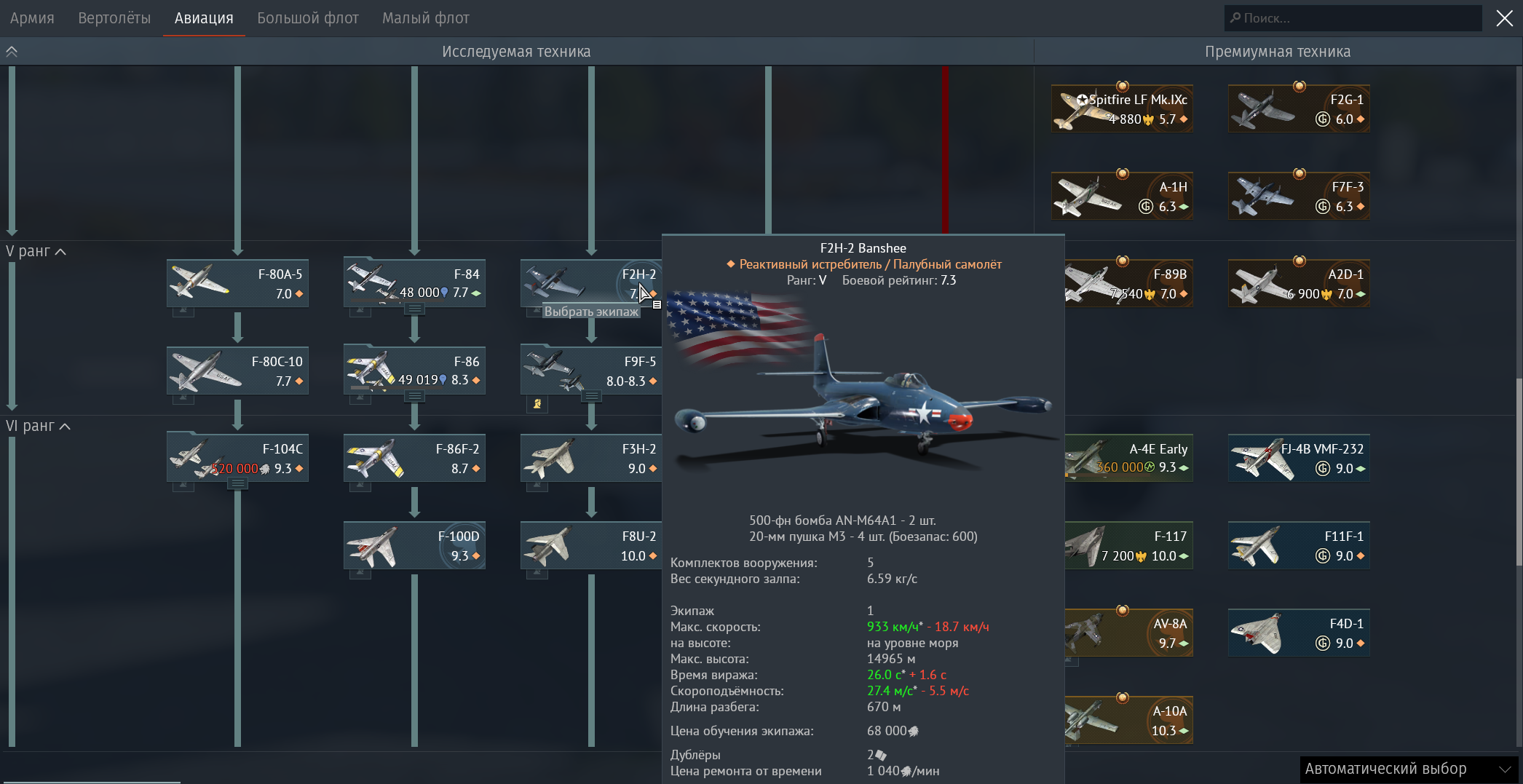The width and height of the screenshot is (1523, 784).
Task: Close the research tree window
Action: click(x=1505, y=18)
